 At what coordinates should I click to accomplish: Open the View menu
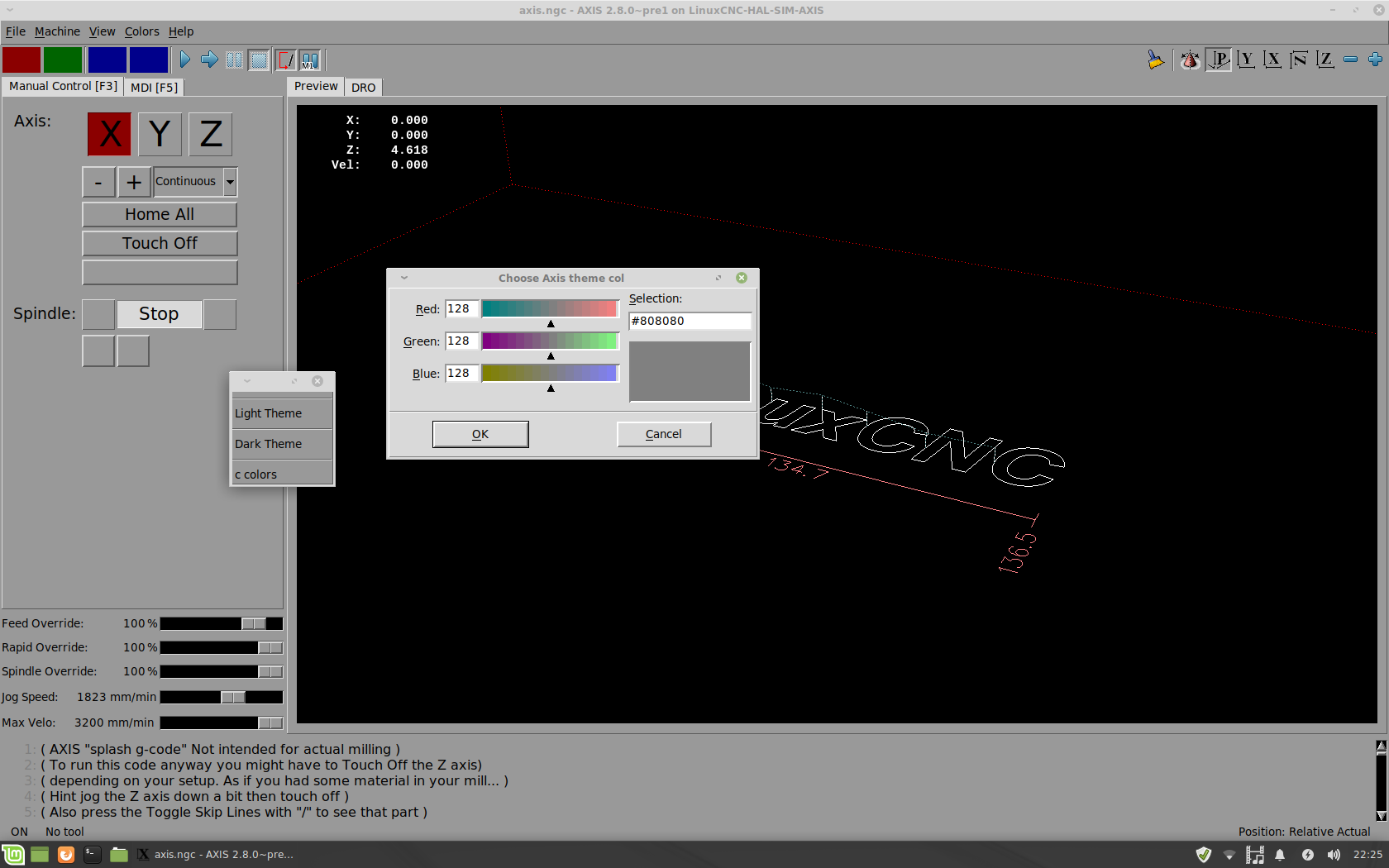(102, 31)
